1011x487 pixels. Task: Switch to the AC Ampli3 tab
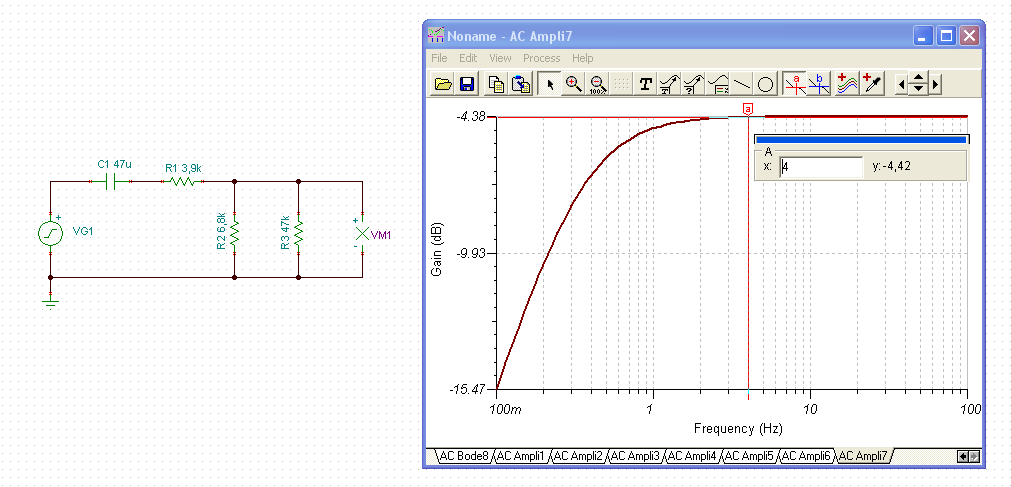[635, 456]
